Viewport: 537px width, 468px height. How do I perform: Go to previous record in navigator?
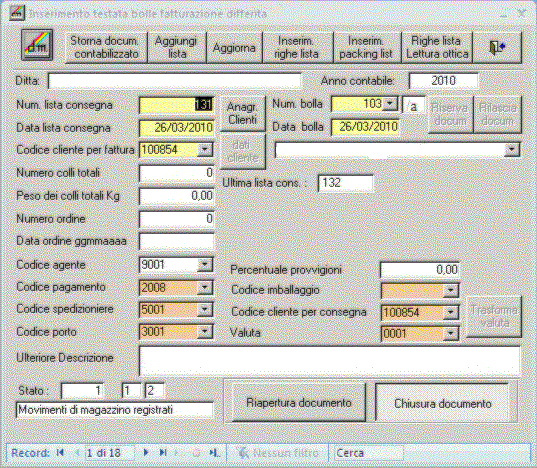(77, 453)
